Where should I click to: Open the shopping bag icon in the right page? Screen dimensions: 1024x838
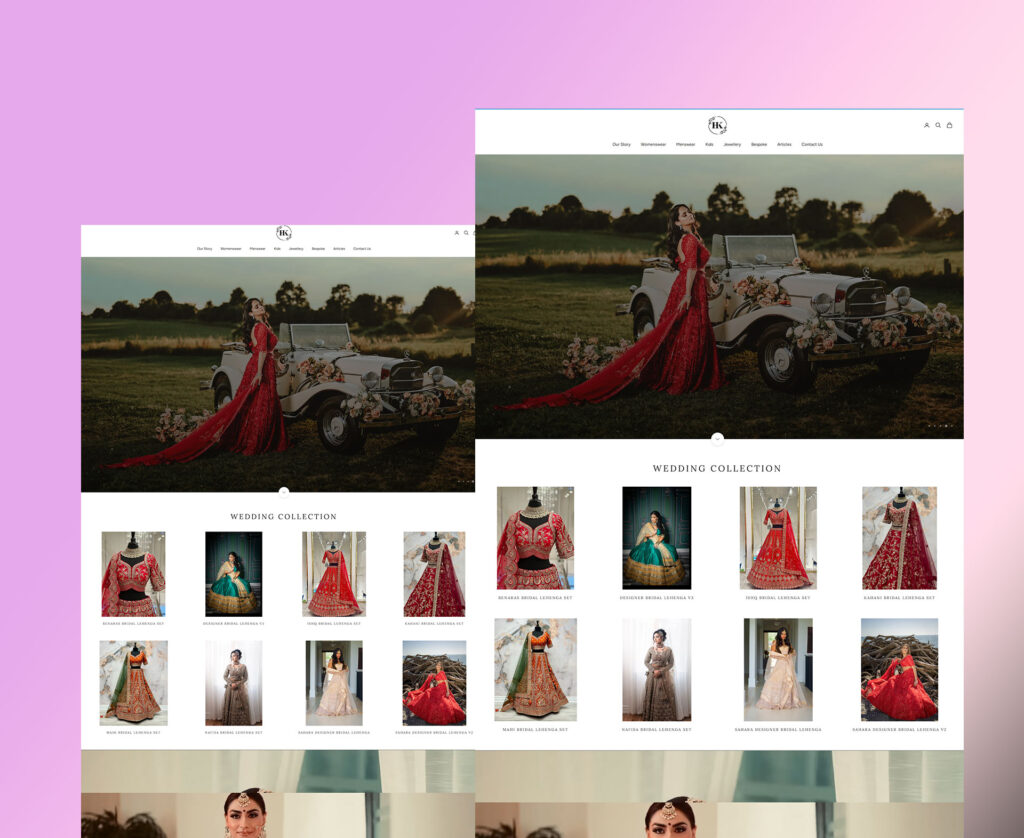point(949,125)
